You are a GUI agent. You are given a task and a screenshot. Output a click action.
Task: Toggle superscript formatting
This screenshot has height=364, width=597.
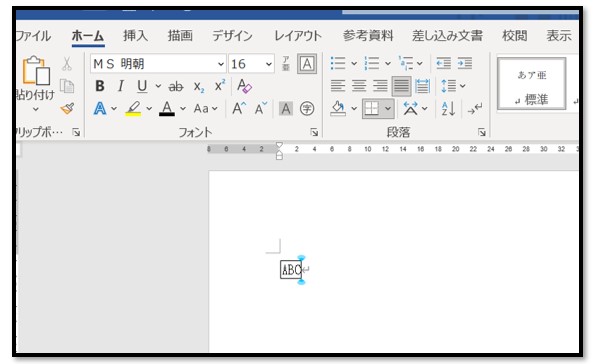point(220,86)
